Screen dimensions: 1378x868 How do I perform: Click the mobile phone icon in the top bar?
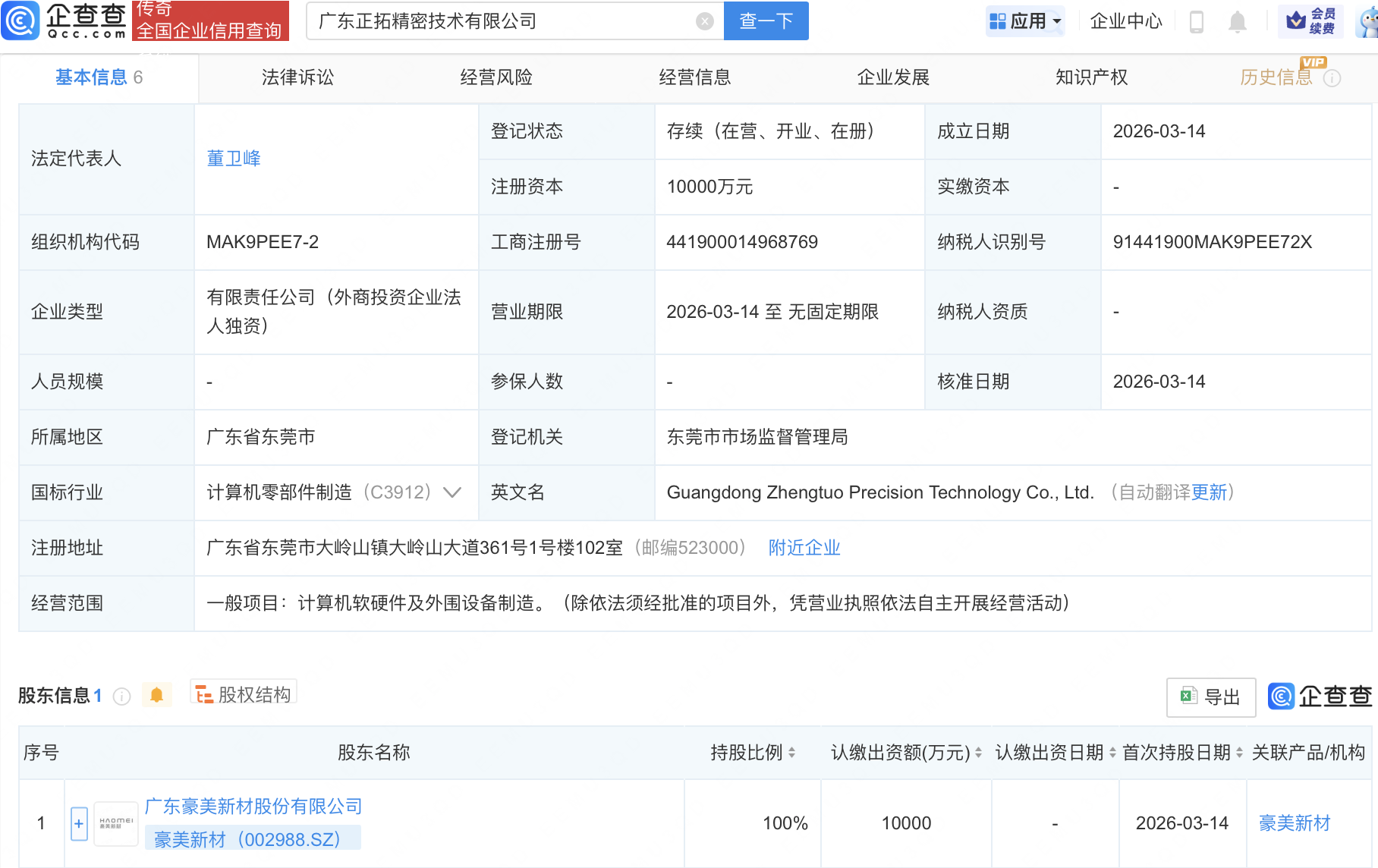tap(1197, 21)
